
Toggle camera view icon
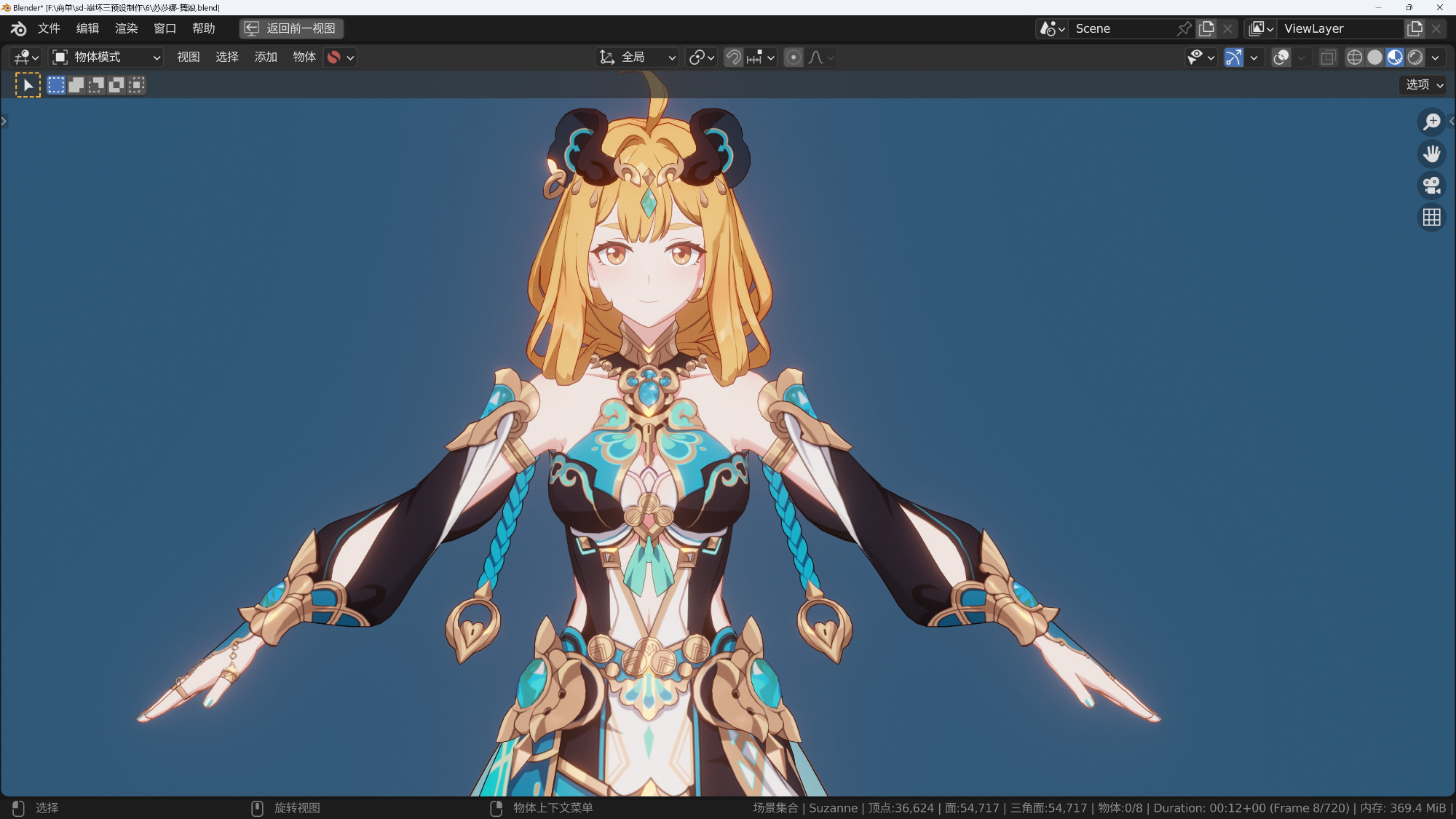point(1431,186)
